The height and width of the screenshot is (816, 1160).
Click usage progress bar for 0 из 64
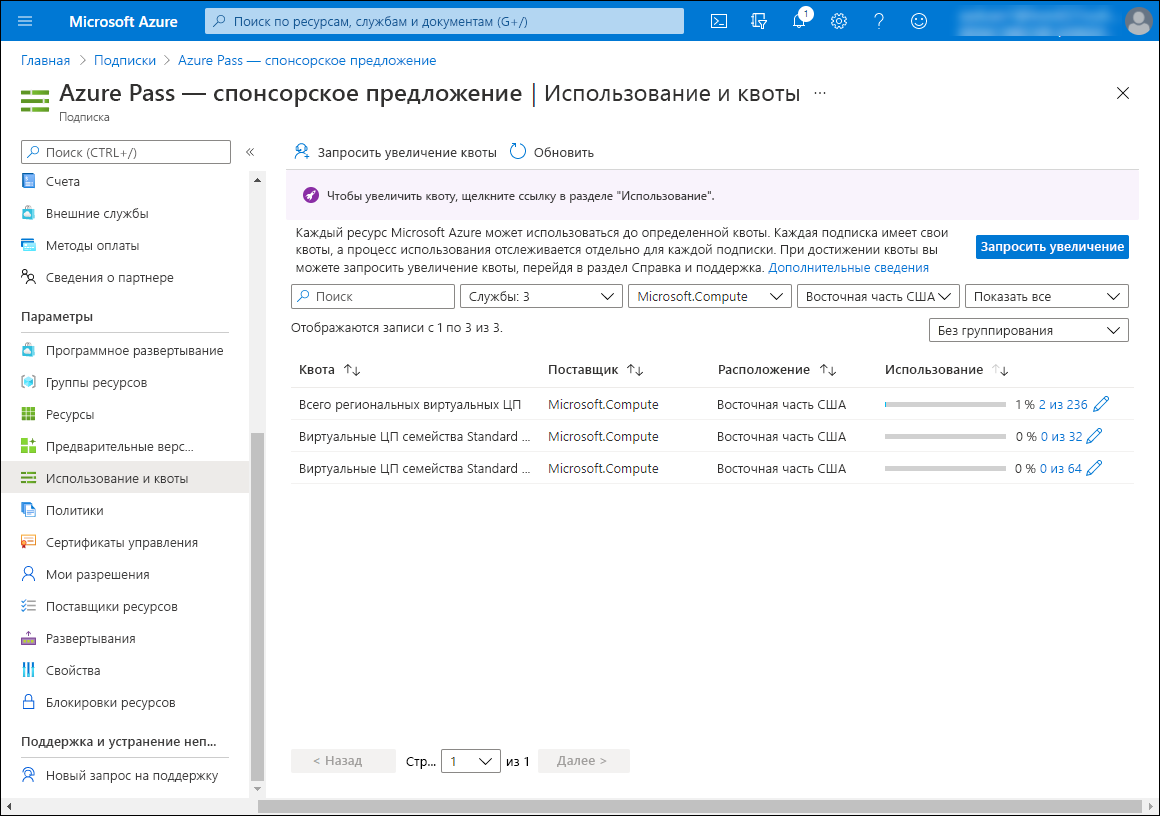point(945,468)
